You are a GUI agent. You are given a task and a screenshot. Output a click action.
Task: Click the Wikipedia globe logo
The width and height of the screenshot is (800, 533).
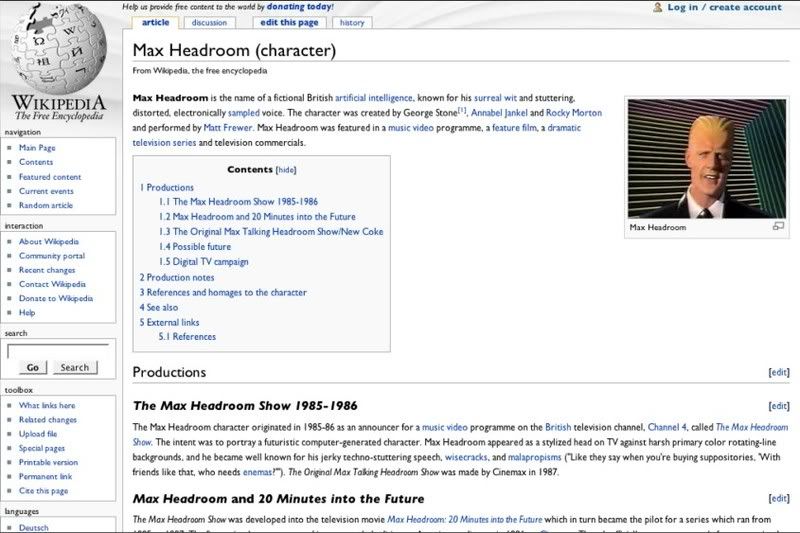(x=59, y=48)
